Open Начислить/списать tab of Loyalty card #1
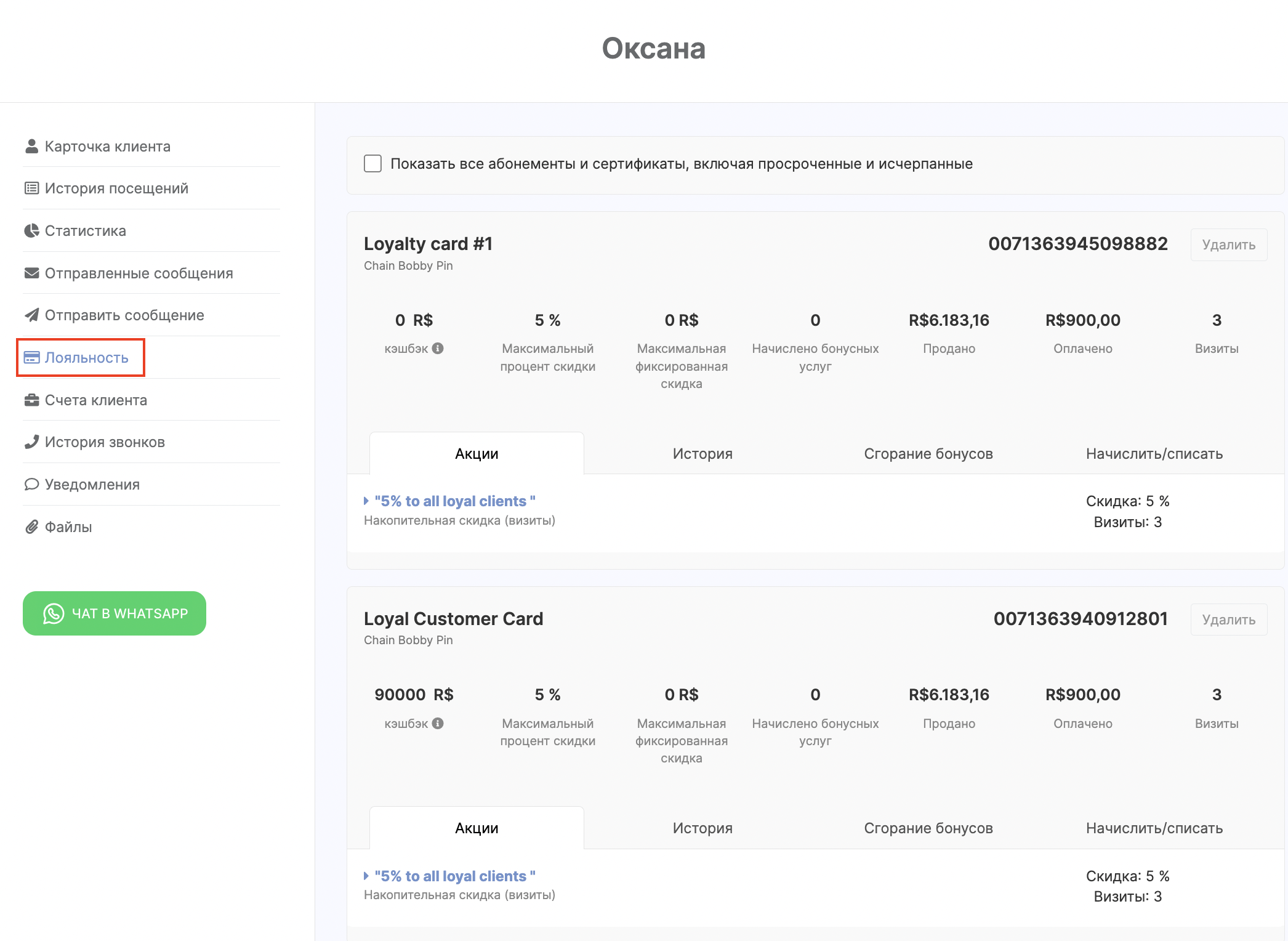This screenshot has height=941, width=1288. [x=1154, y=454]
